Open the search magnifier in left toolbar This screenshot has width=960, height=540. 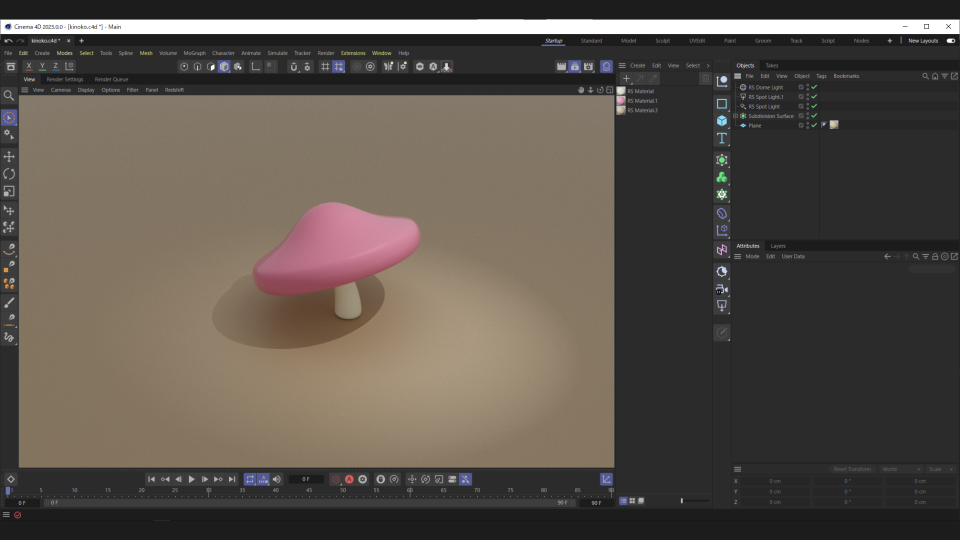[x=9, y=95]
